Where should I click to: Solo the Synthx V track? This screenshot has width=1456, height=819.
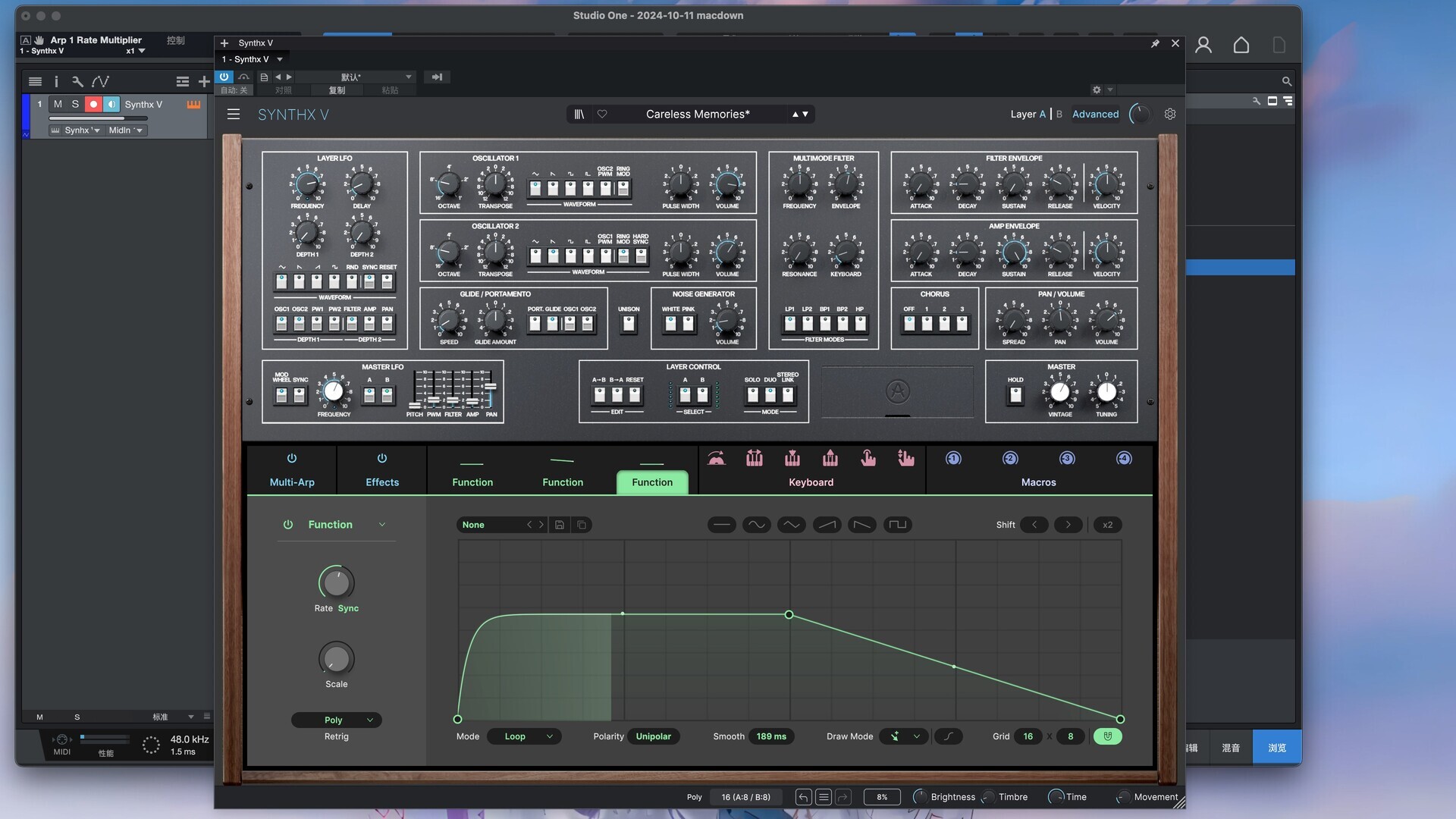[x=75, y=104]
